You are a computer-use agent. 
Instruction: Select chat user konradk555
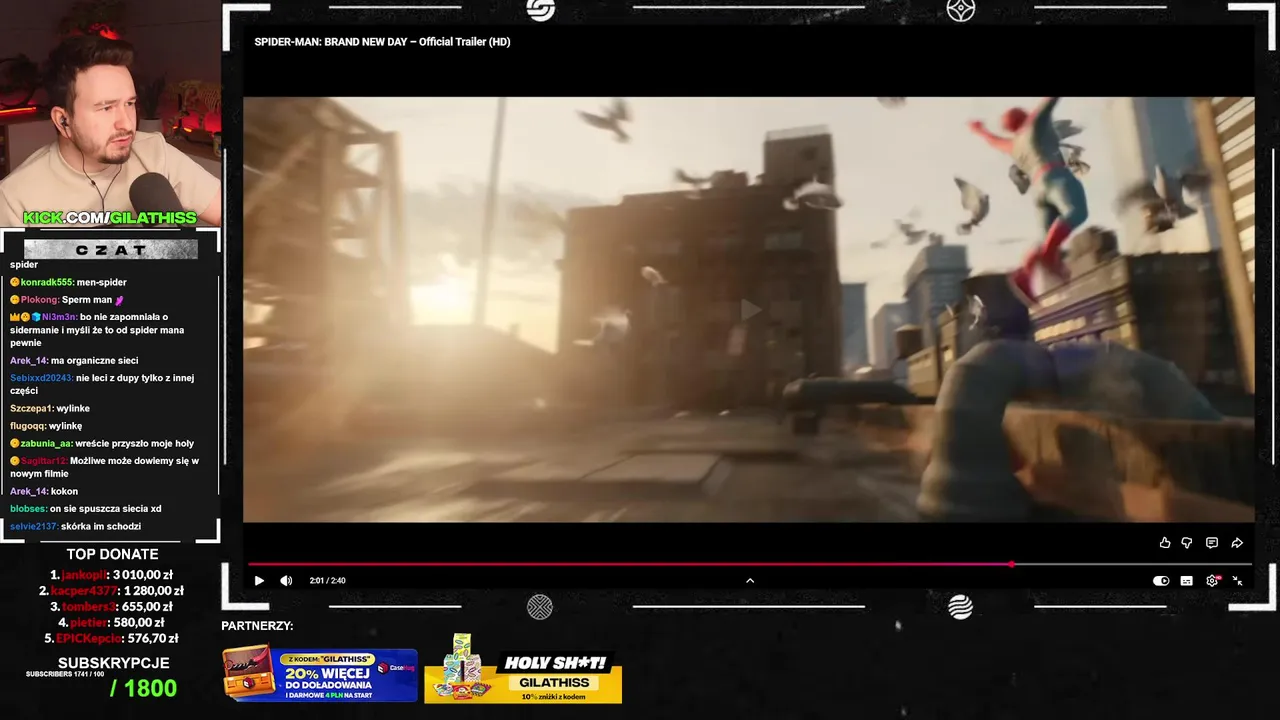tap(48, 282)
